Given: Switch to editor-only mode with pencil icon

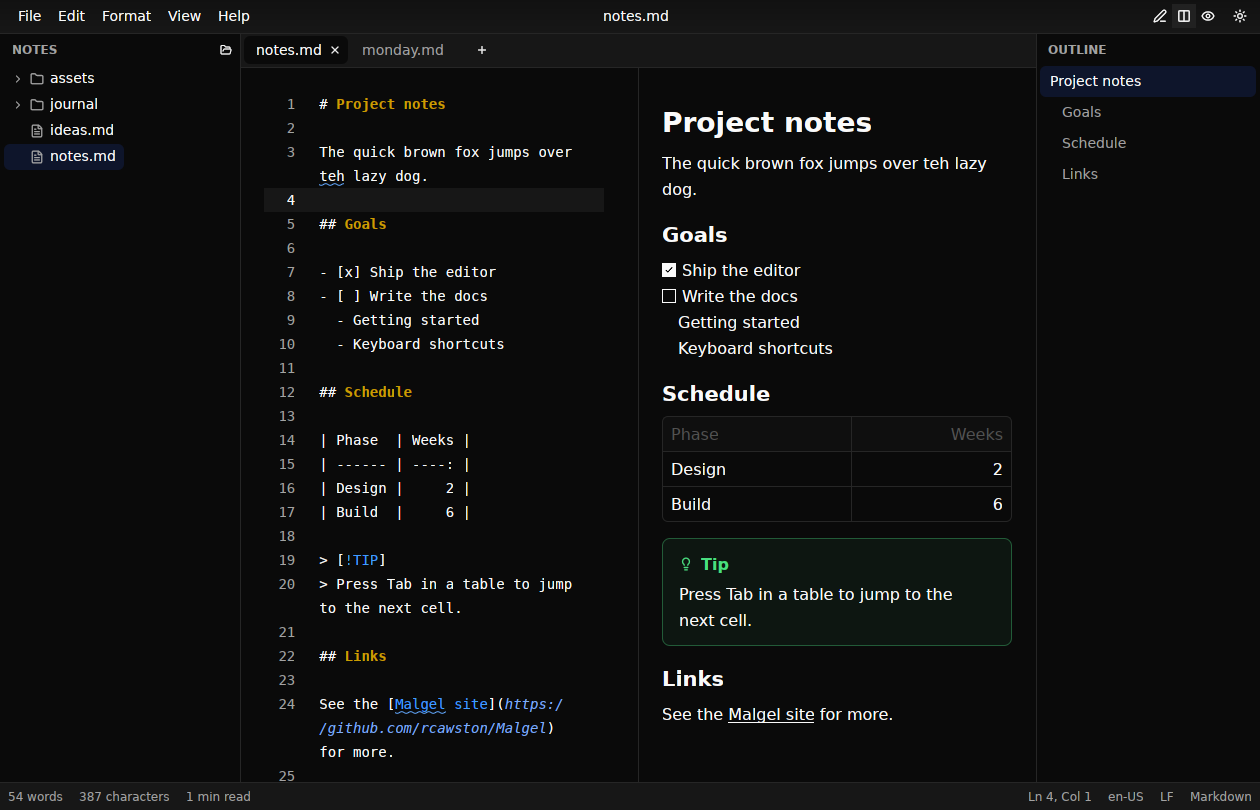Looking at the screenshot, I should click(x=1160, y=16).
